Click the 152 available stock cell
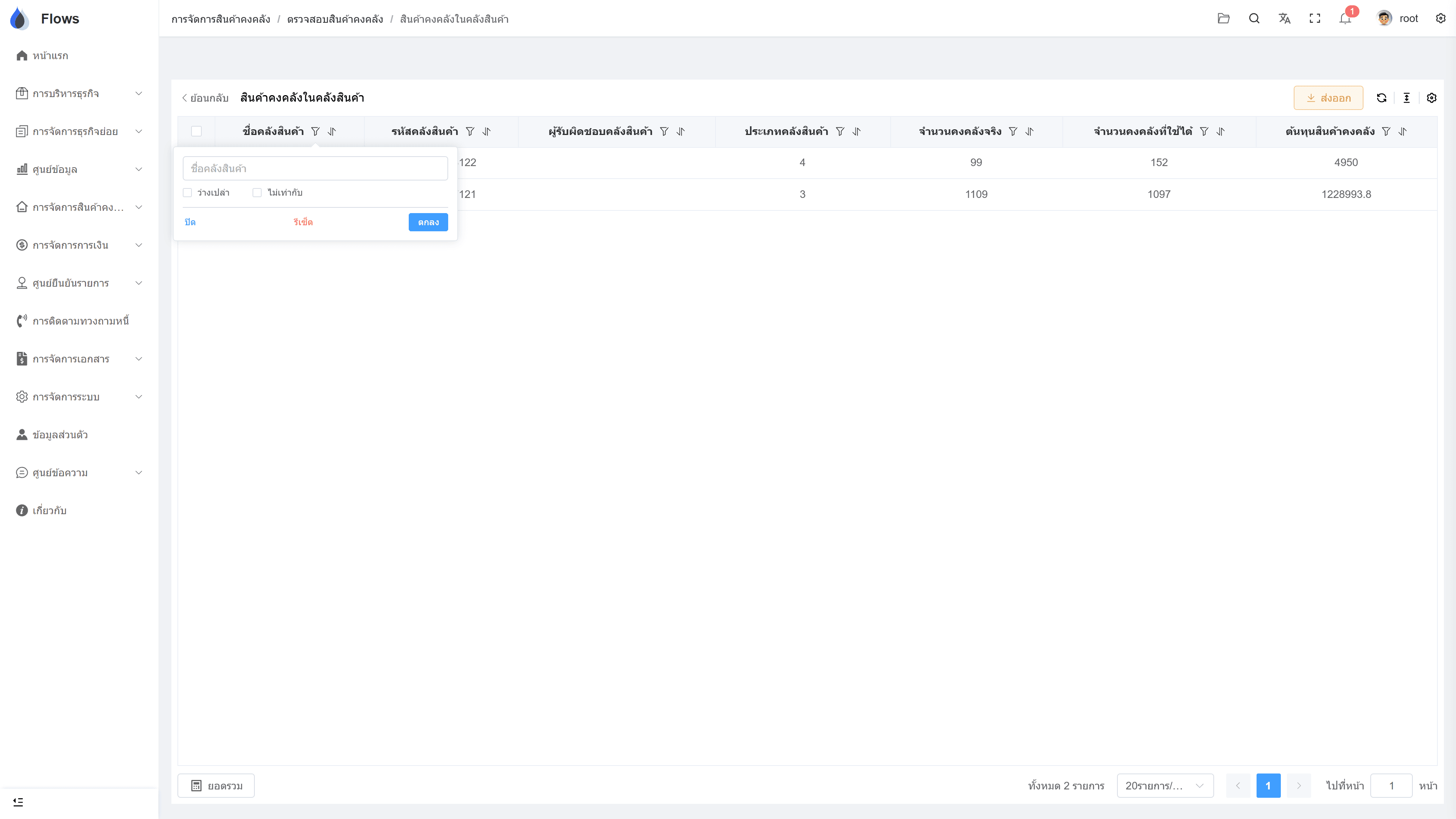Screen dimensions: 1456x819 [1159, 163]
